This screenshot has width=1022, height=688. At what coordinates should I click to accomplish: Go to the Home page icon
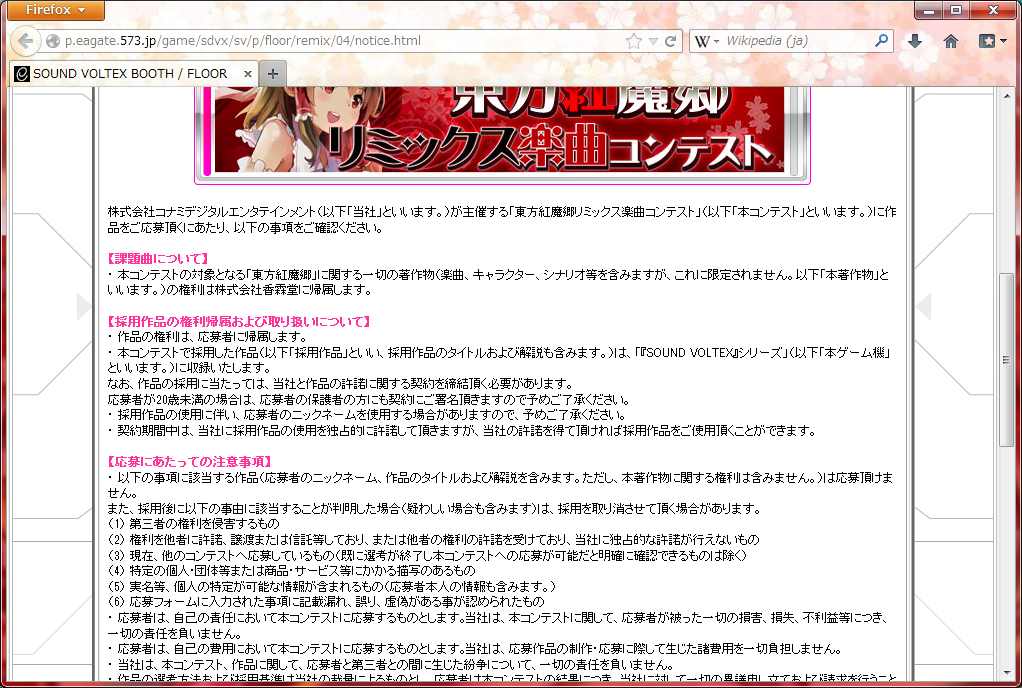[951, 42]
